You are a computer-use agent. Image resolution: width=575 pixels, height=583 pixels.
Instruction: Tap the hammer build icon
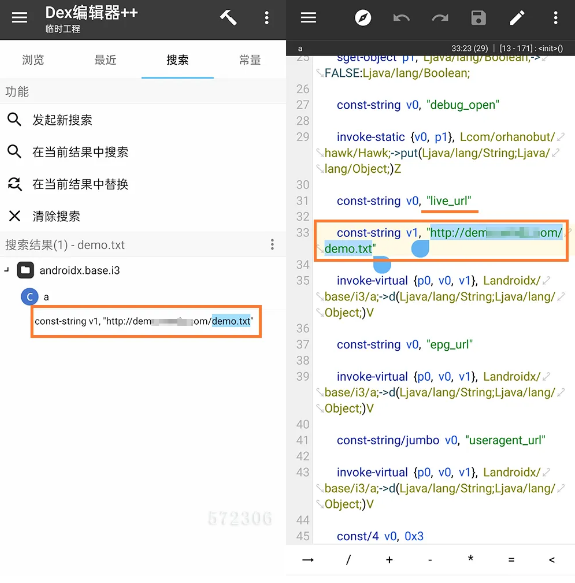point(228,17)
